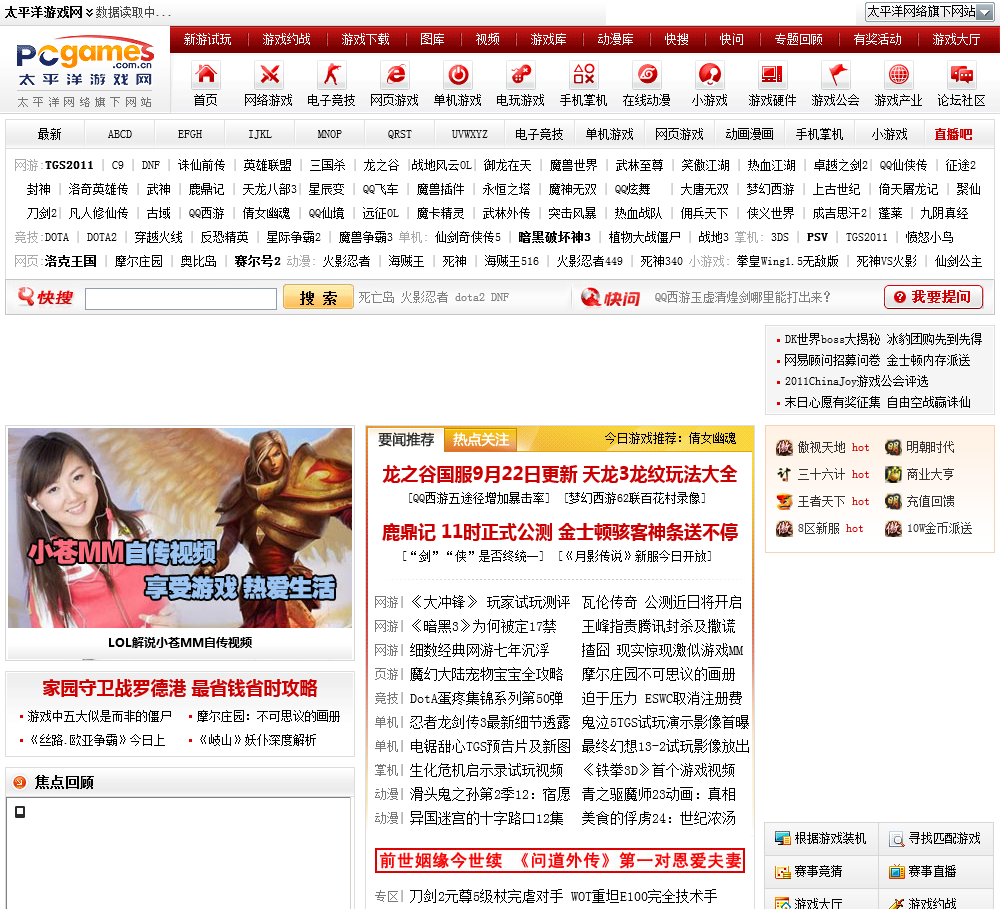Expand the 太平洋游戏网 site dropdown
The height and width of the screenshot is (909, 1000).
pos(89,12)
